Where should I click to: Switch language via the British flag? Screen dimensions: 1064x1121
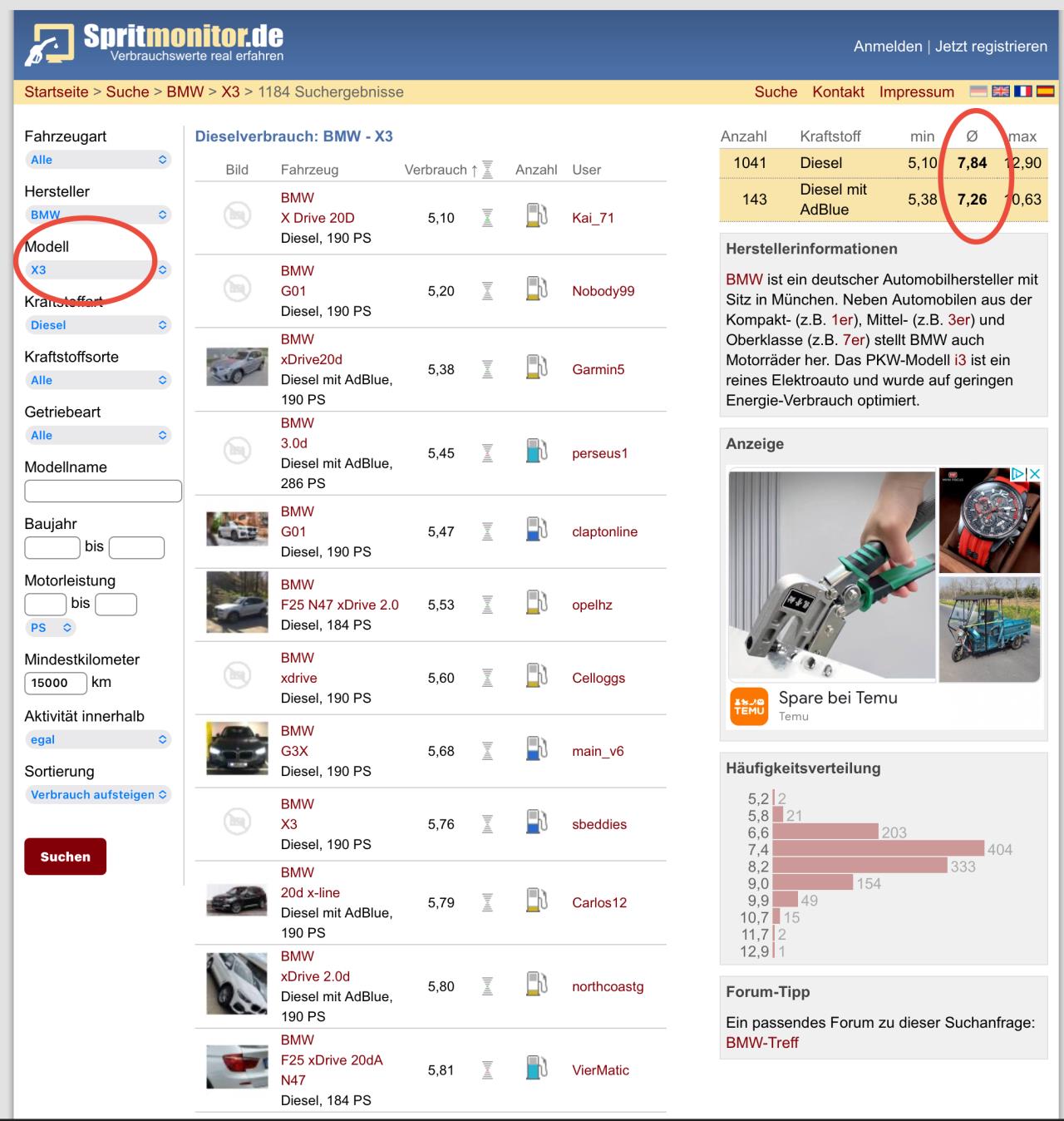tap(1001, 91)
